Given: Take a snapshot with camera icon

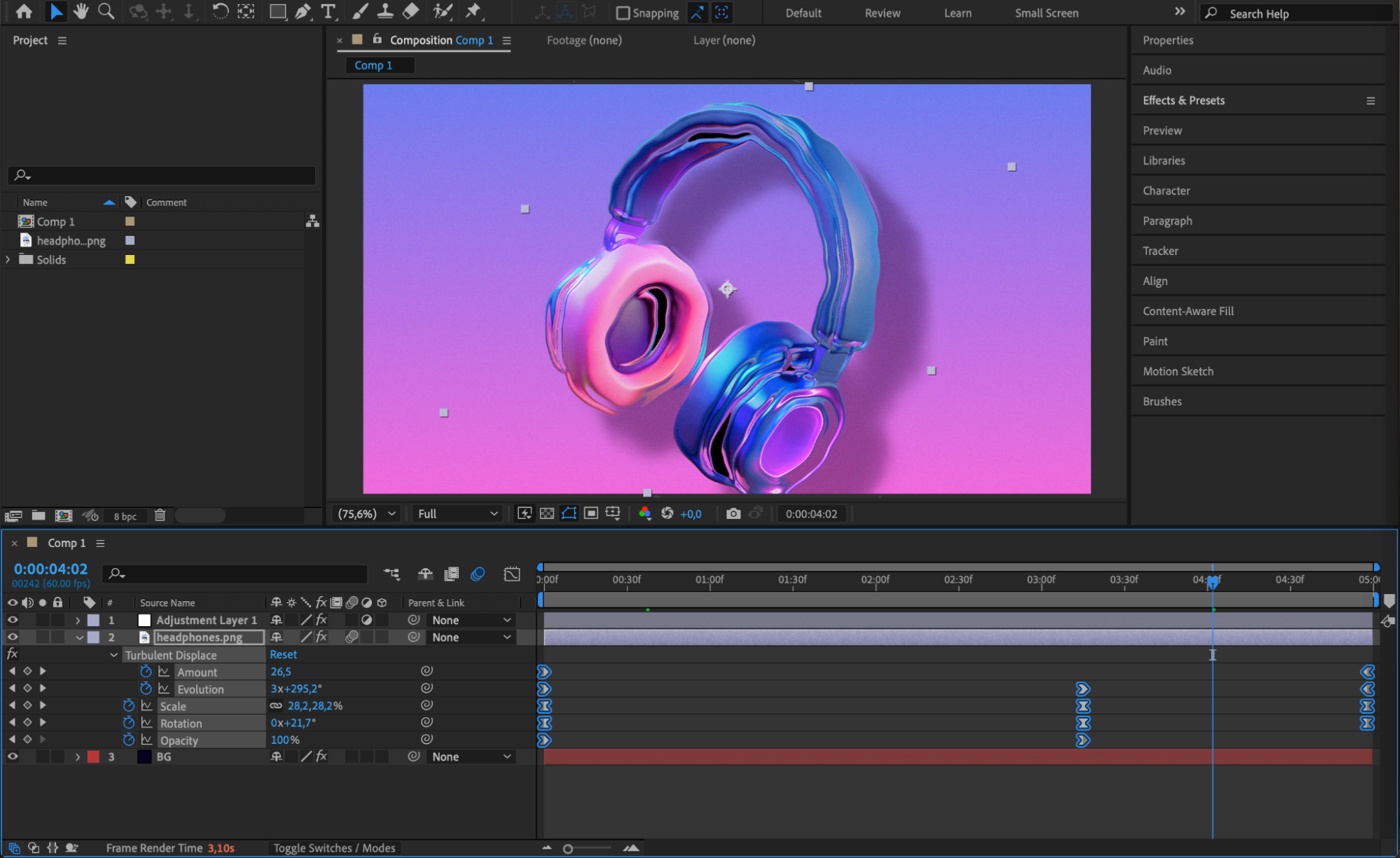Looking at the screenshot, I should [x=733, y=513].
